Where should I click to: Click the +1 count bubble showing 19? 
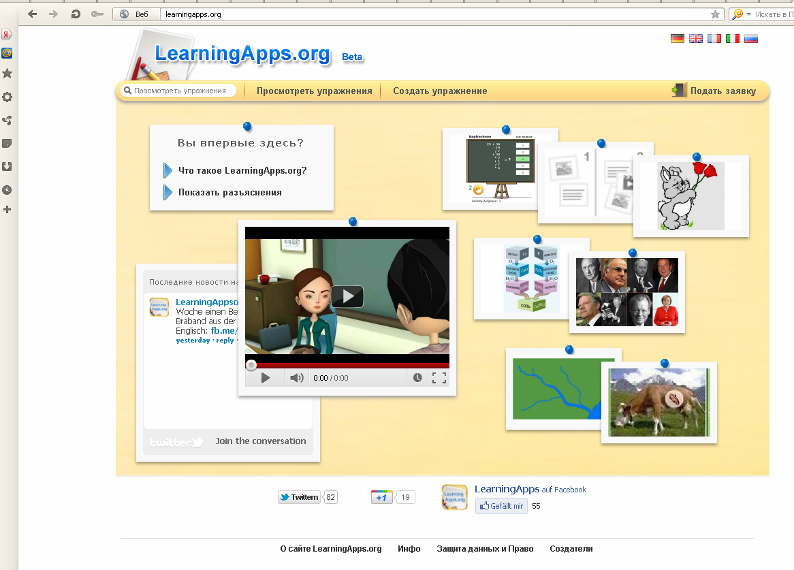[x=405, y=497]
